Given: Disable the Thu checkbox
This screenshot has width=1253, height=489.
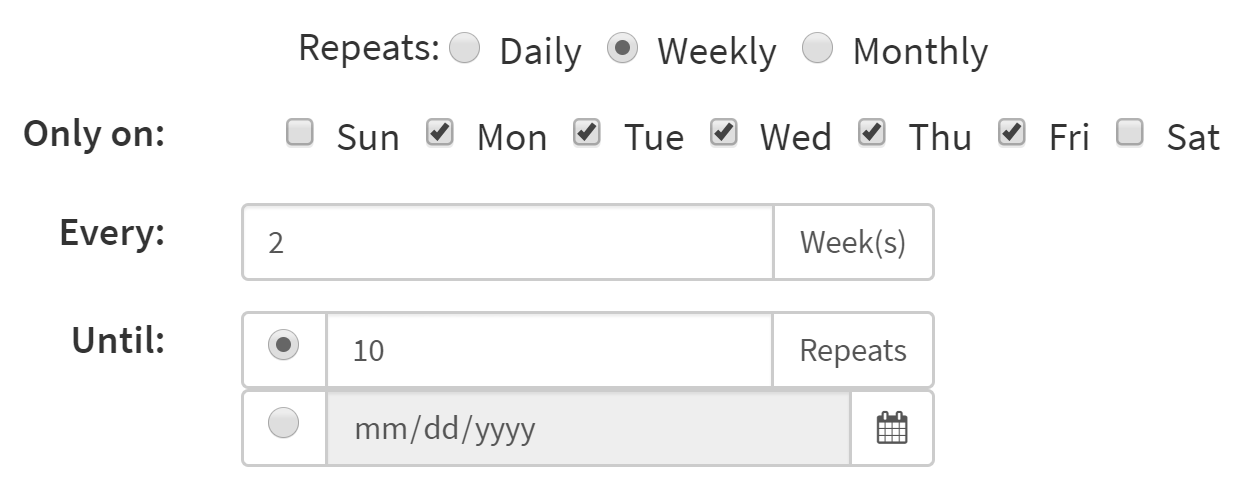Looking at the screenshot, I should pos(873,133).
